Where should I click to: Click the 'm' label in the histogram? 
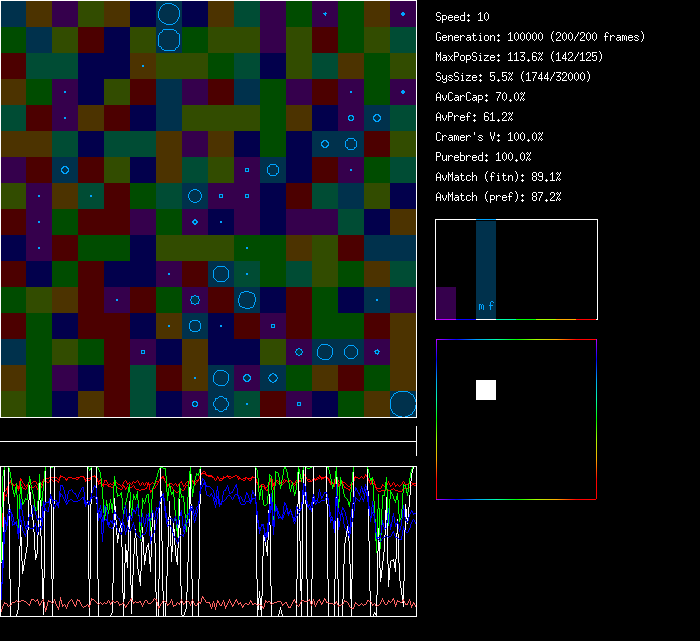pyautogui.click(x=481, y=306)
